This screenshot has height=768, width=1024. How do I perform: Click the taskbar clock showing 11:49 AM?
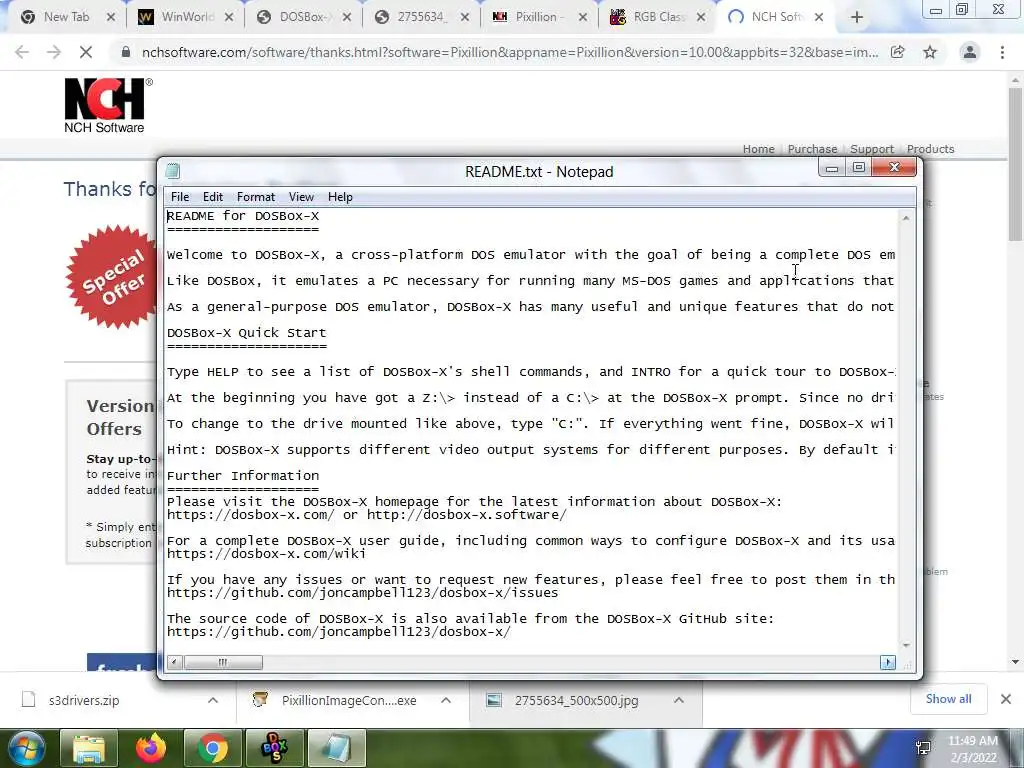(x=972, y=749)
